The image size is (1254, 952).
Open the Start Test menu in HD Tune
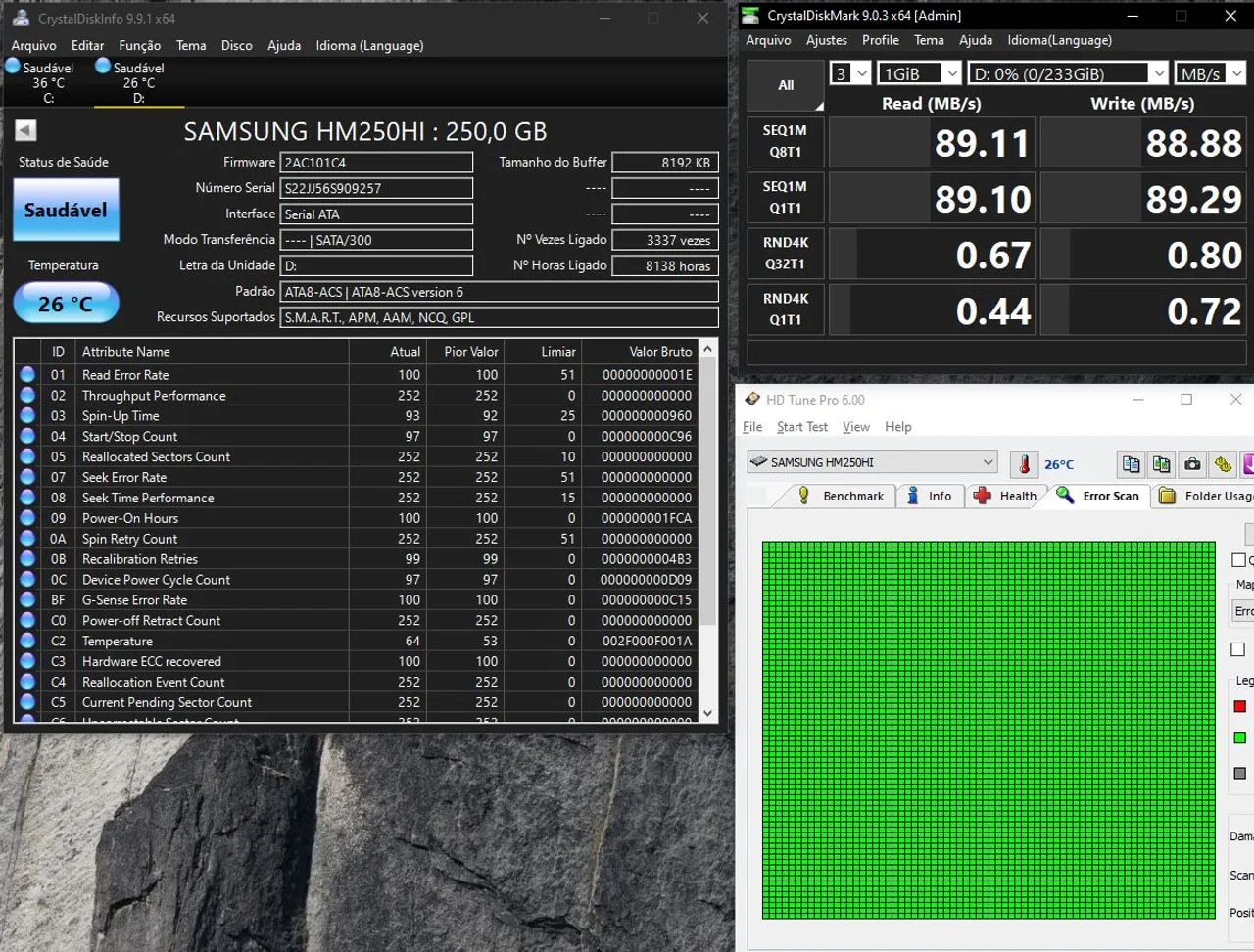(x=802, y=427)
